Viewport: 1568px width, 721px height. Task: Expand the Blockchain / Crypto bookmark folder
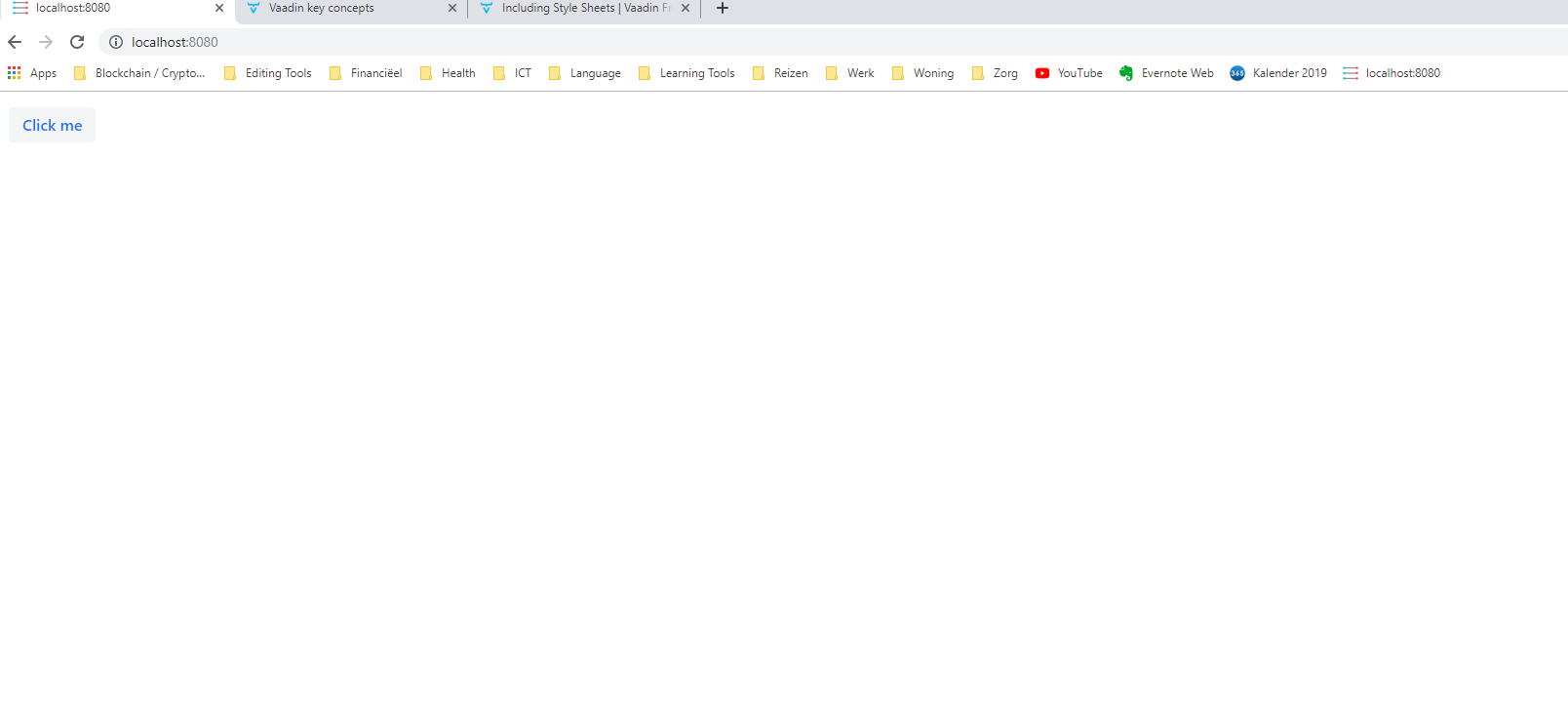point(140,73)
